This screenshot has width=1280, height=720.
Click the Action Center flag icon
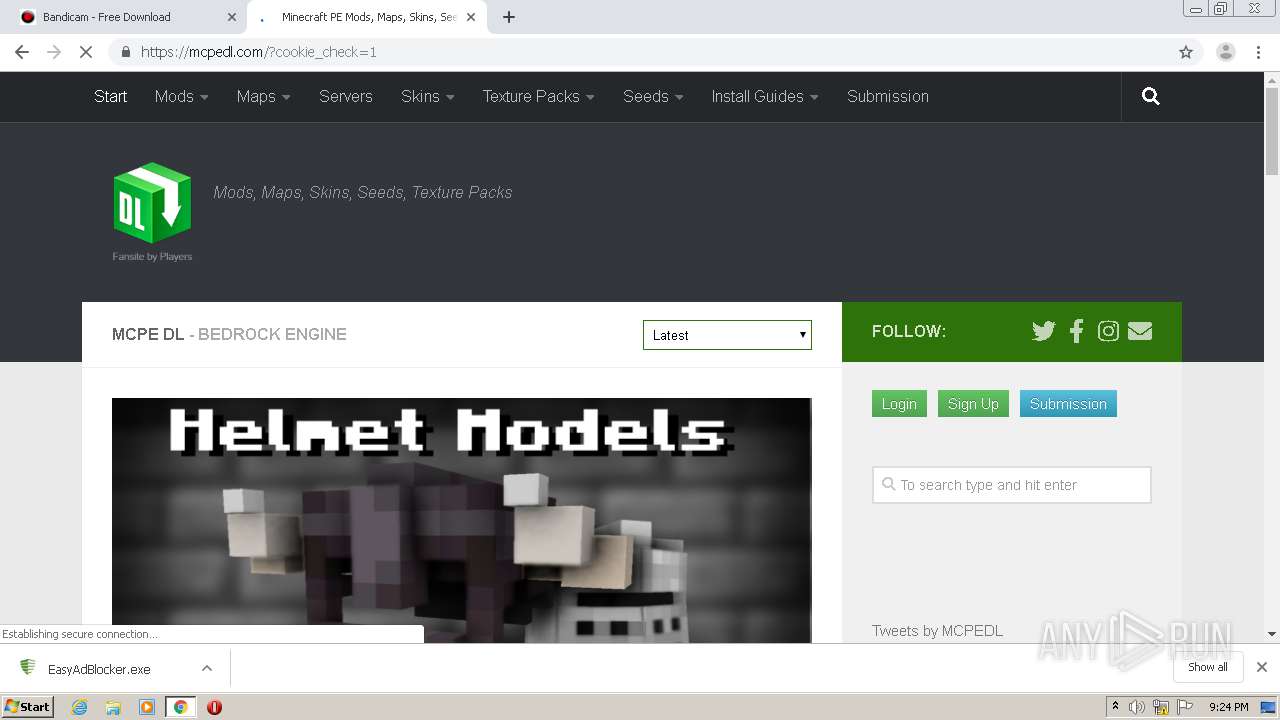pyautogui.click(x=1185, y=707)
